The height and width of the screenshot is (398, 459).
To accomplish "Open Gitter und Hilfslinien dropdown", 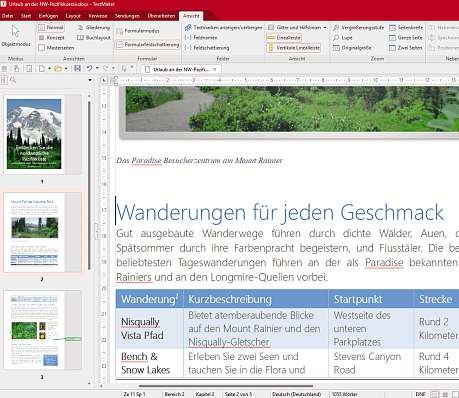I will click(297, 27).
